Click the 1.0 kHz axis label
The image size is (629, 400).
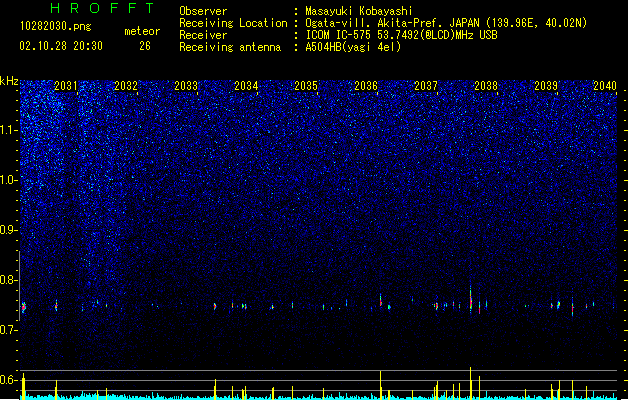(8, 180)
